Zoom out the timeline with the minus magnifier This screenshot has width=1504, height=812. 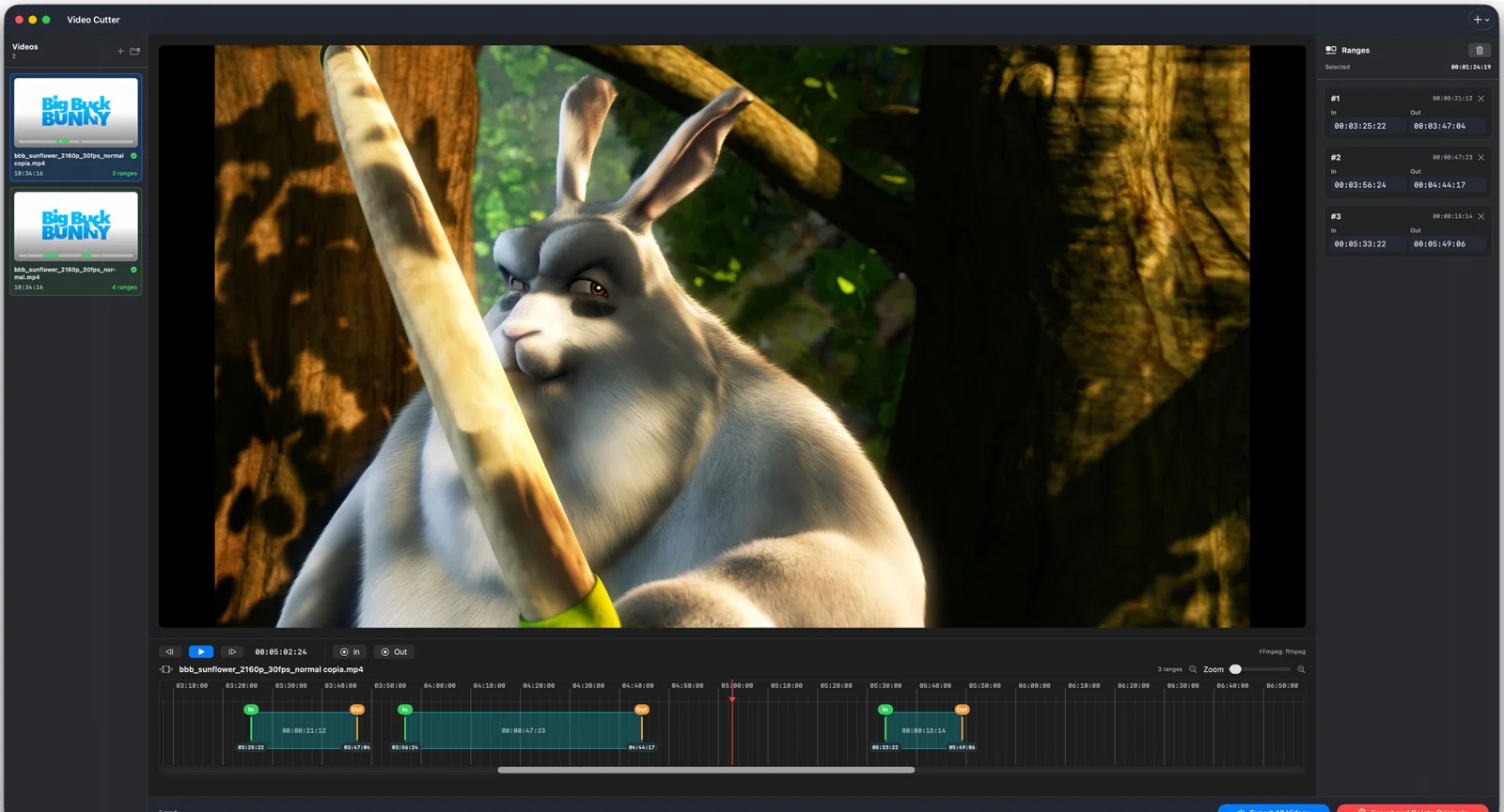click(x=1193, y=669)
